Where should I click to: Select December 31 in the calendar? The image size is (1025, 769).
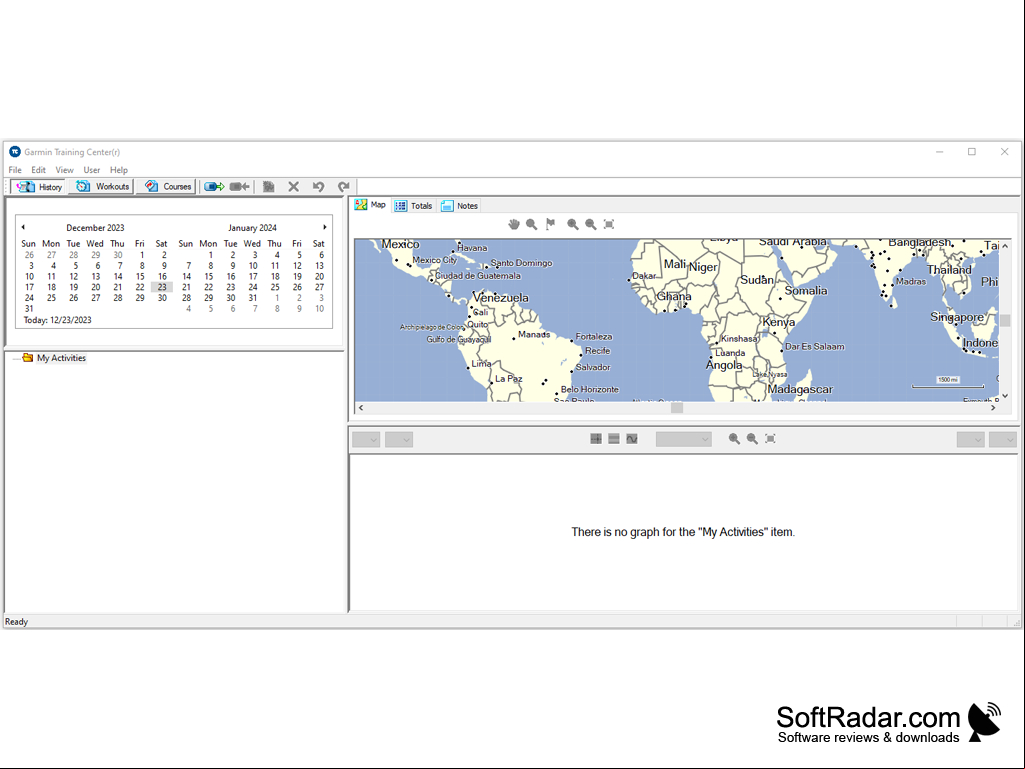pyautogui.click(x=29, y=309)
